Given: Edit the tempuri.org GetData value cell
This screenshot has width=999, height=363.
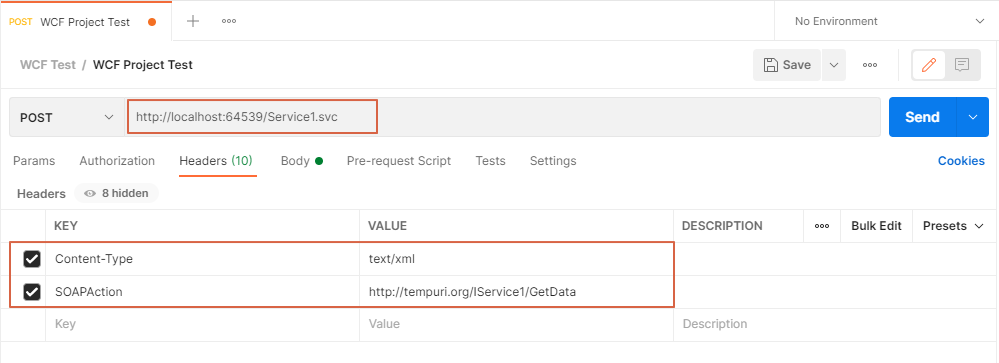Looking at the screenshot, I should tap(517, 292).
